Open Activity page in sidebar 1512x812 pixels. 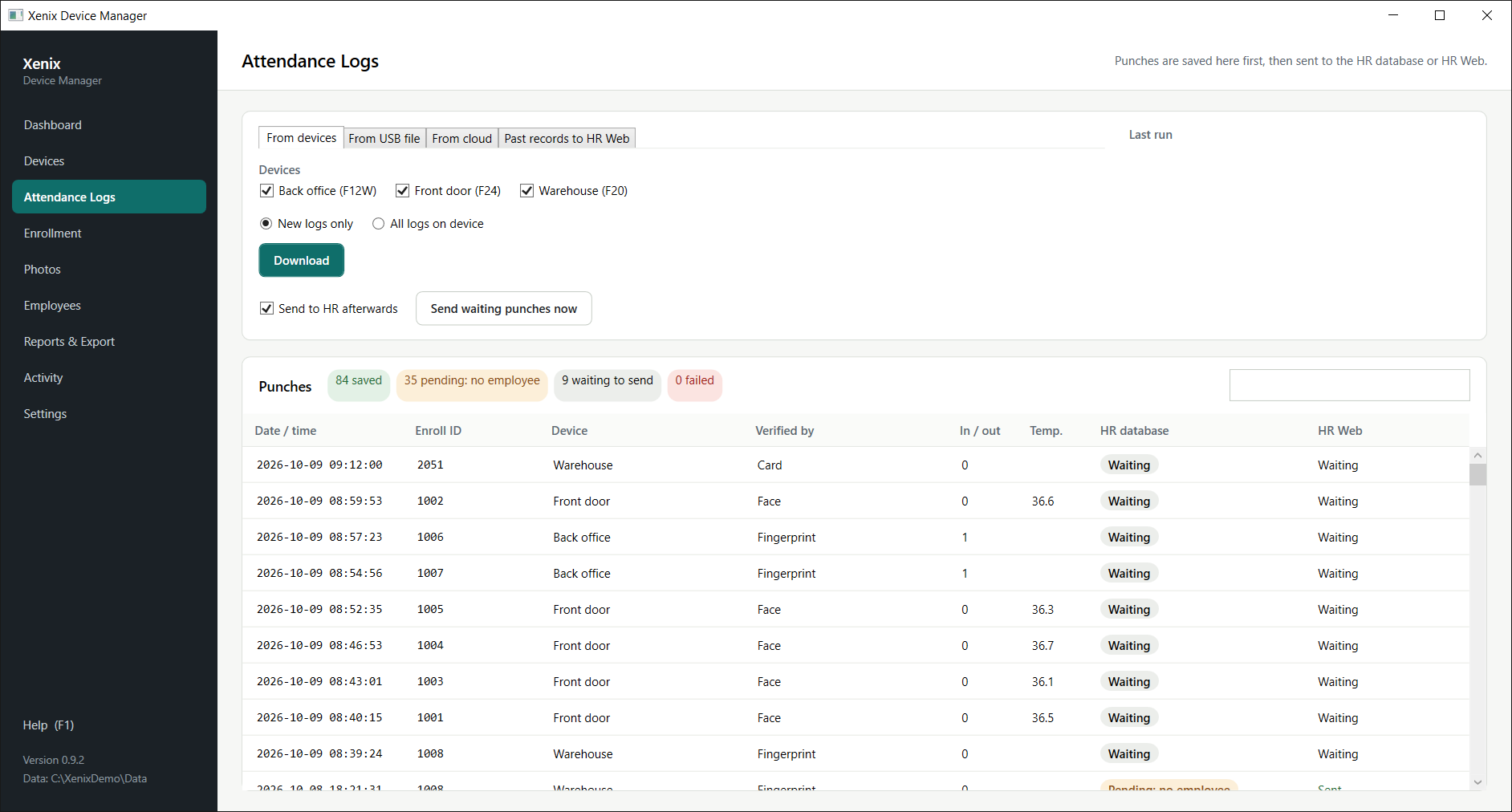tap(109, 377)
